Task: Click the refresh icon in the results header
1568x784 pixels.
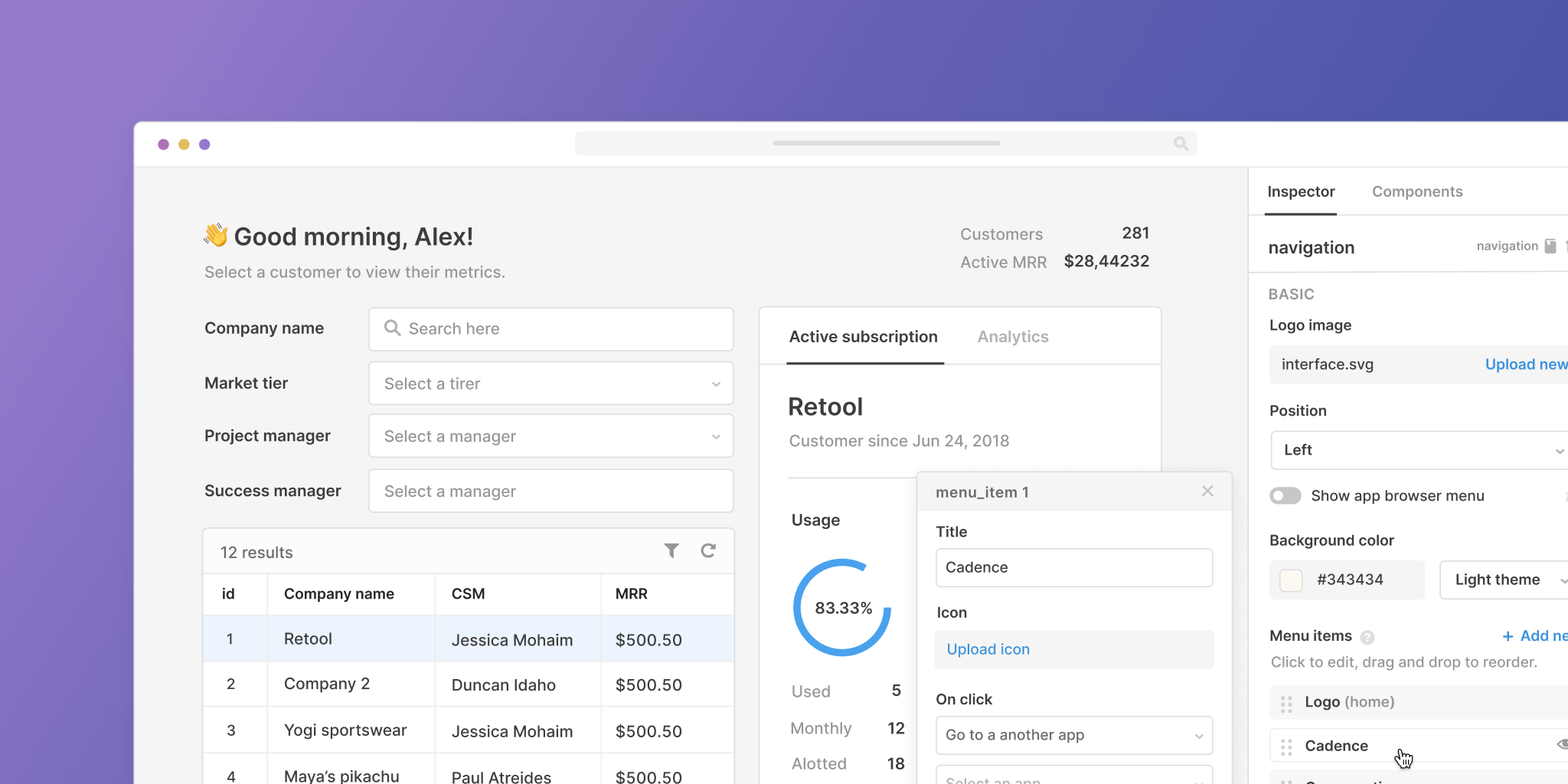Action: tap(708, 550)
